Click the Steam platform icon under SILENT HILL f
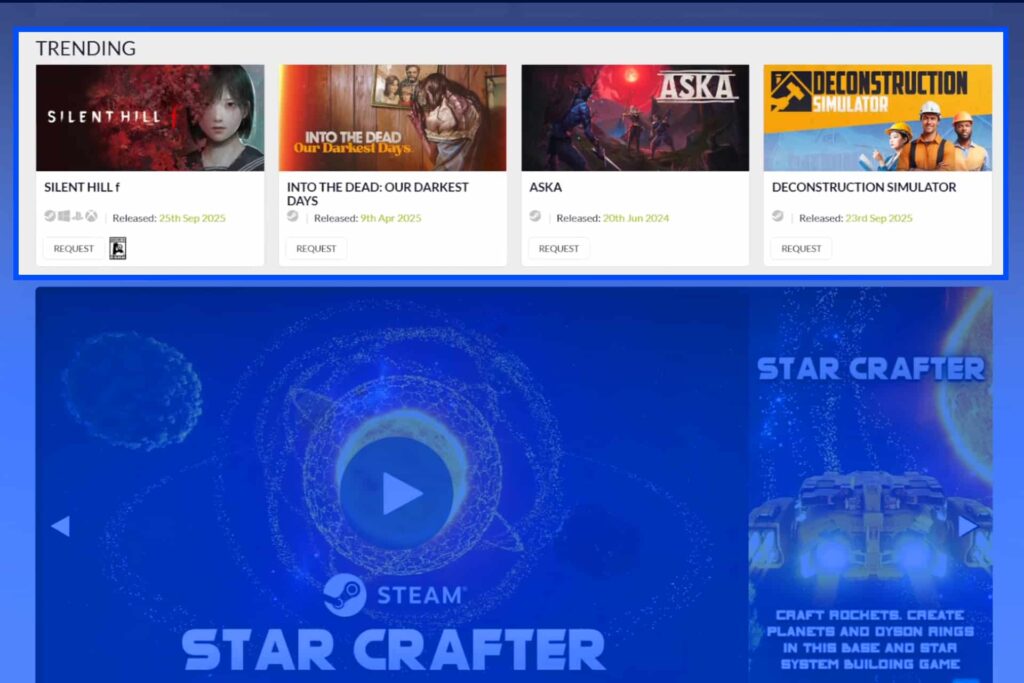This screenshot has width=1024, height=683. pos(50,216)
